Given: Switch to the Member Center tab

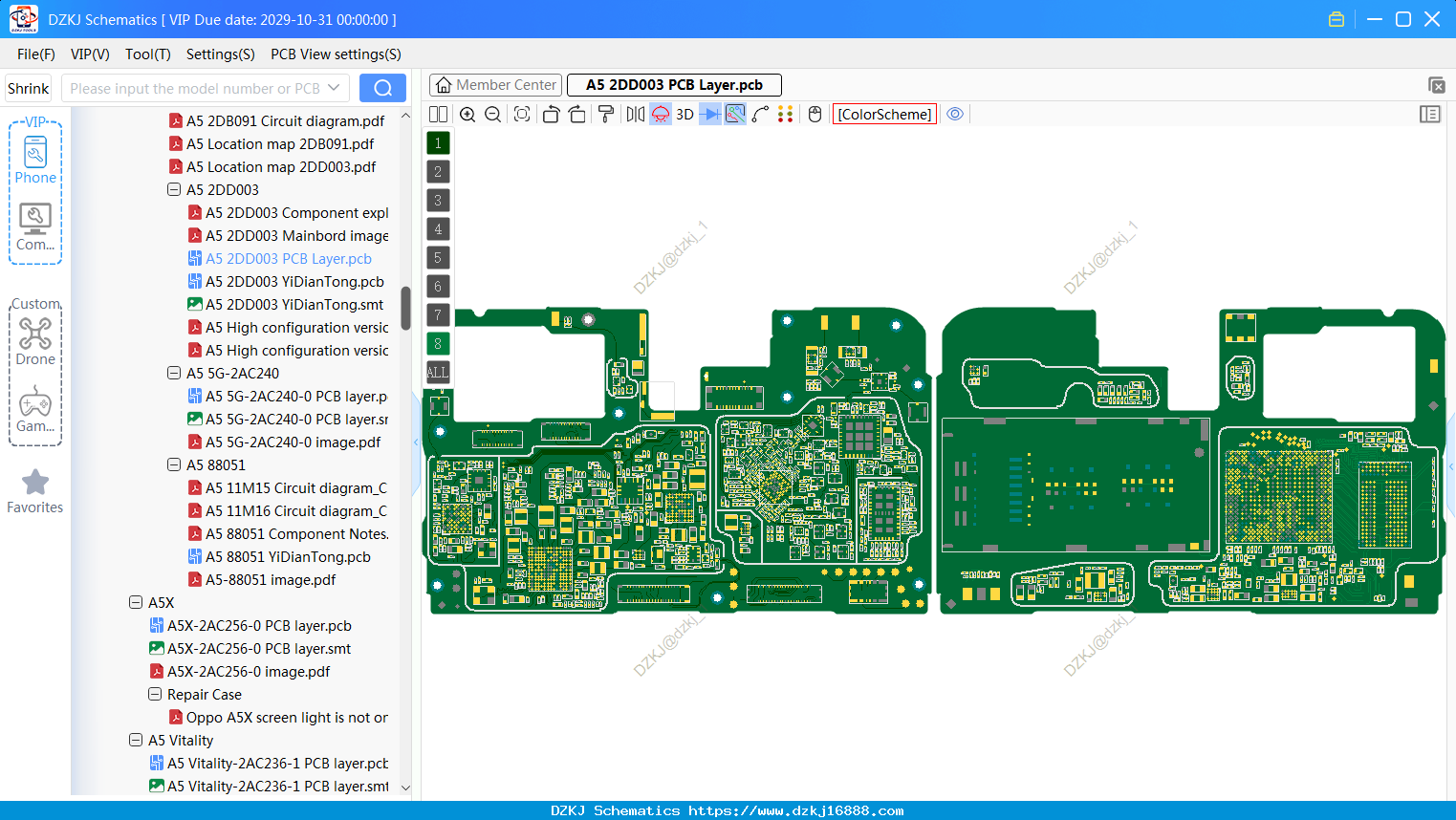Looking at the screenshot, I should pyautogui.click(x=496, y=85).
